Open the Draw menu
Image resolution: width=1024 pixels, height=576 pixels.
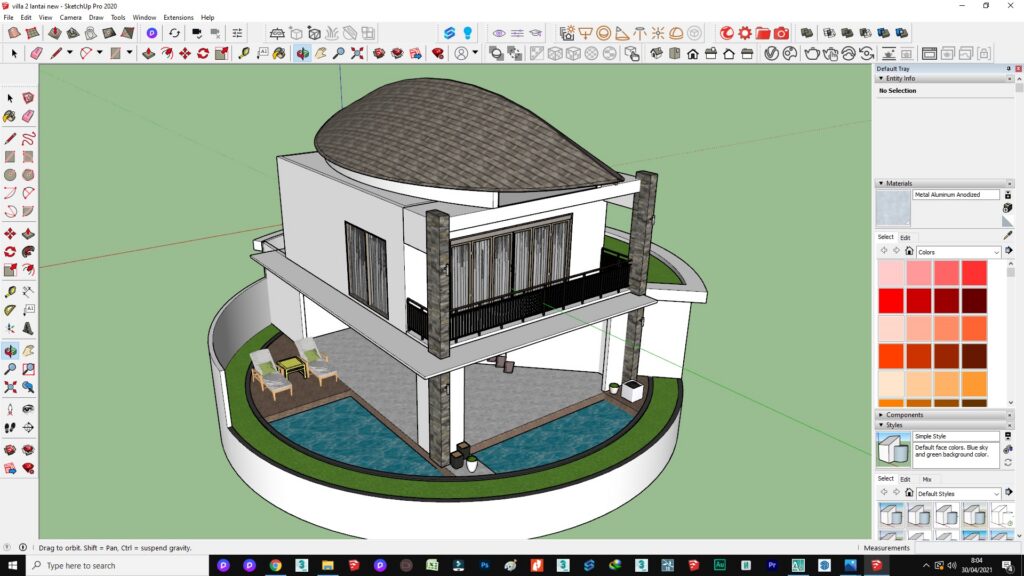click(96, 18)
